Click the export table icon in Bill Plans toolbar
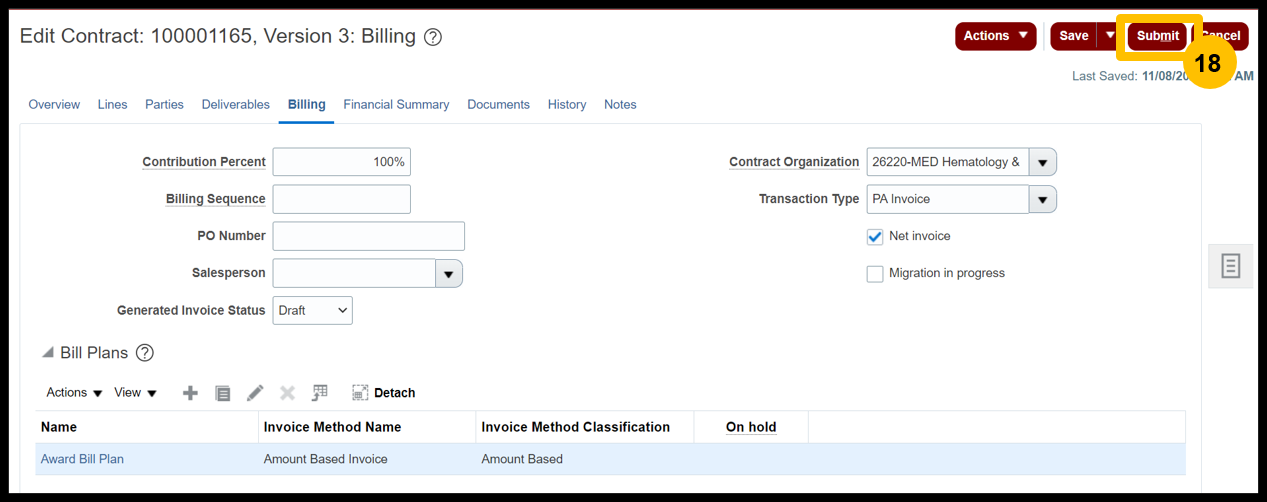Viewport: 1267px width, 502px height. [x=320, y=393]
